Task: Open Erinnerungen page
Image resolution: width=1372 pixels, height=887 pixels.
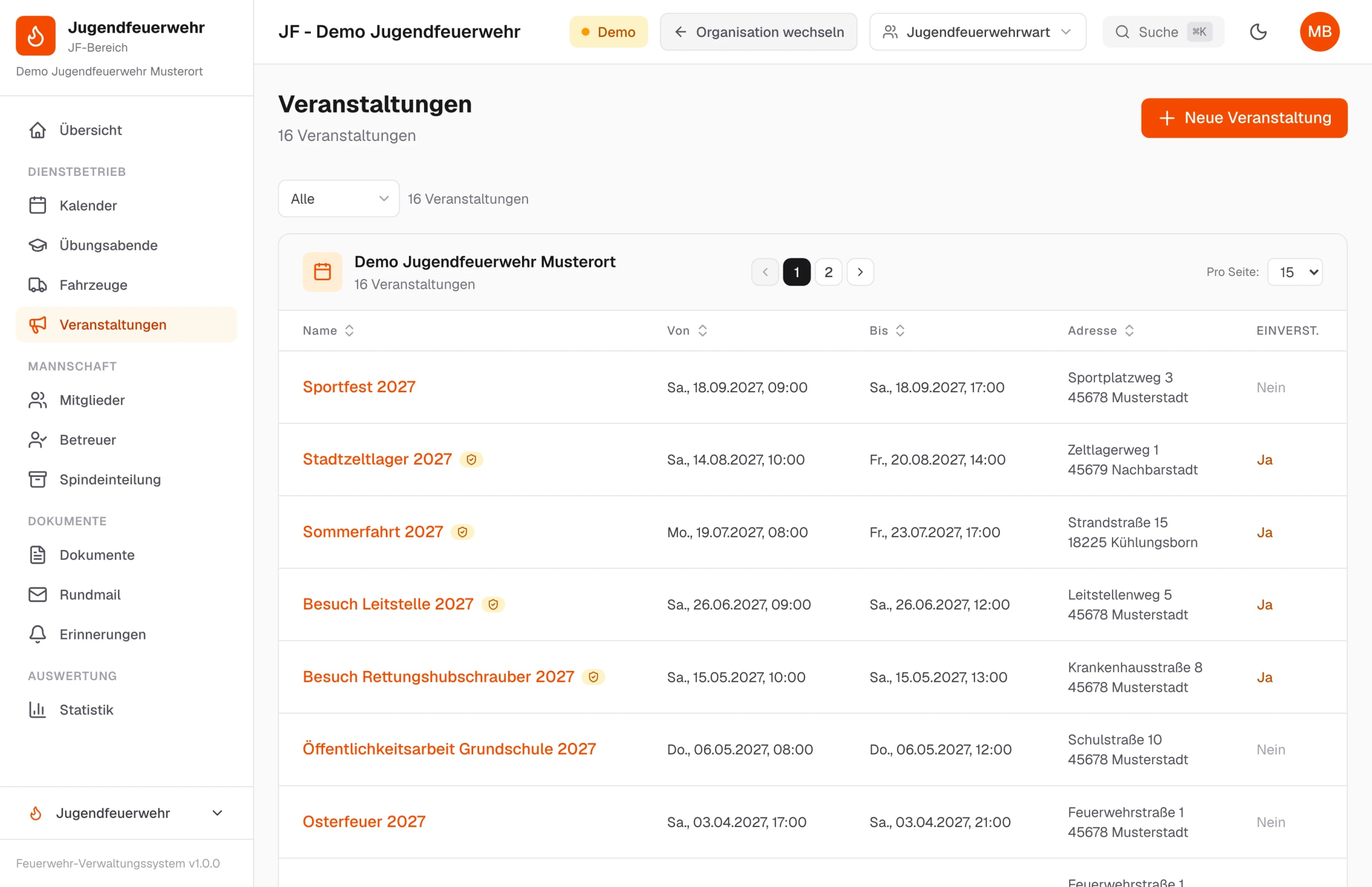Action: tap(126, 635)
